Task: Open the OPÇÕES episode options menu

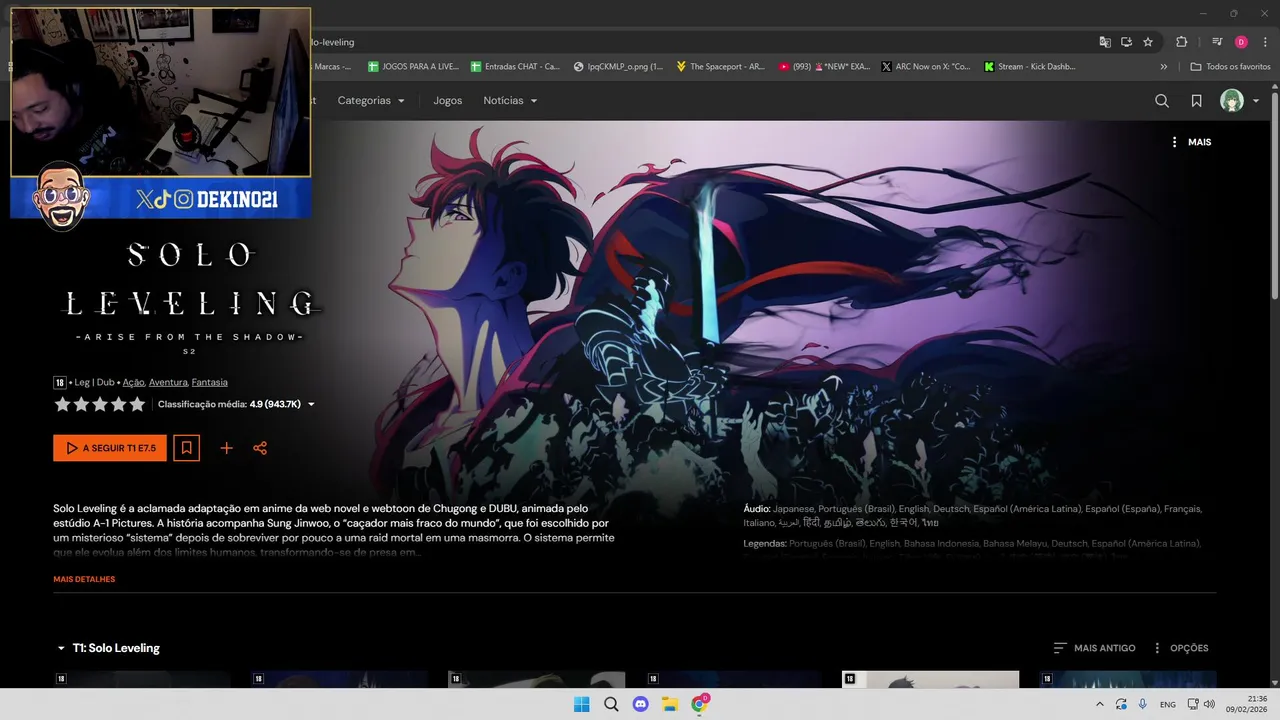Action: (x=1181, y=648)
